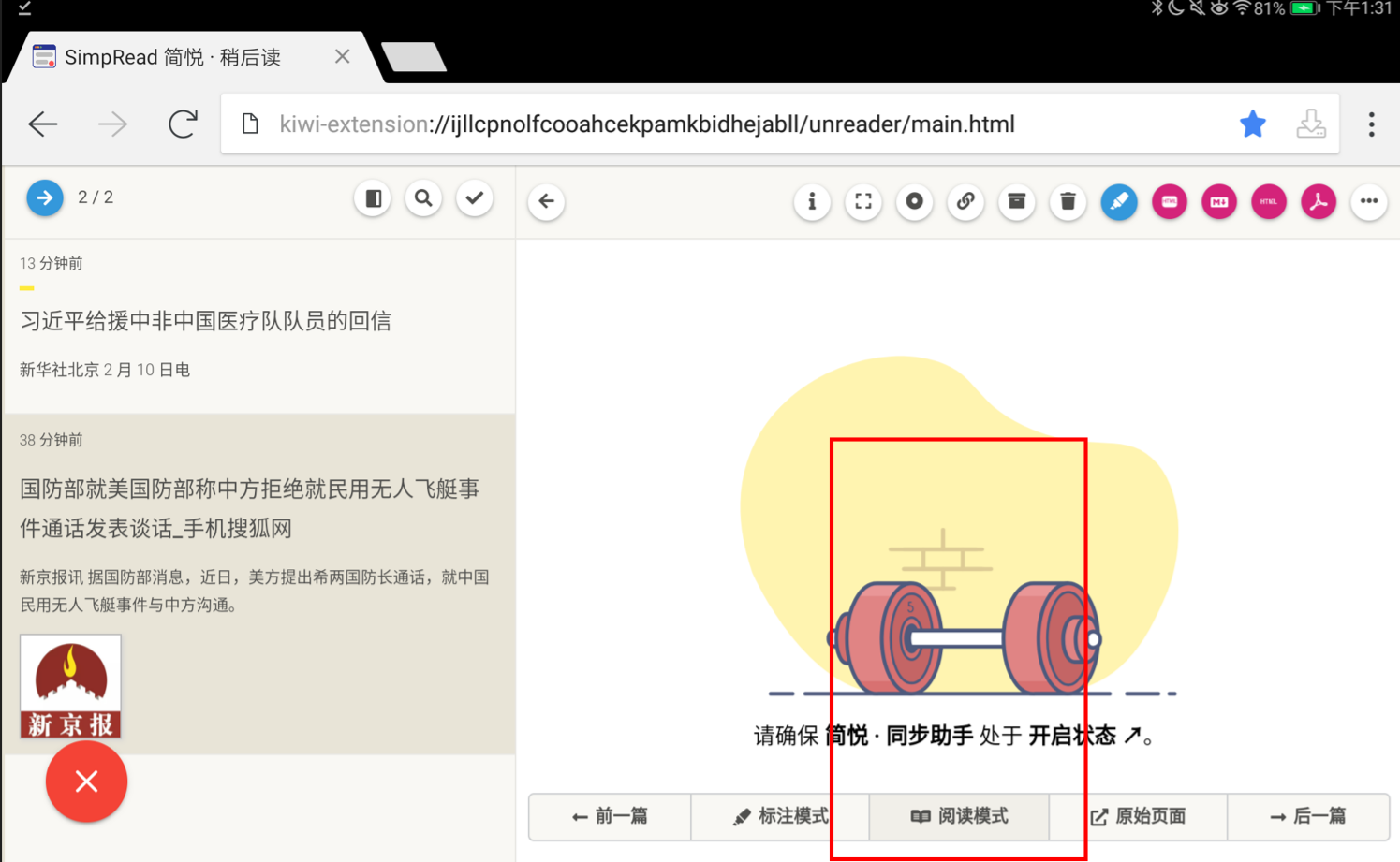Switch to the SimpRead 简悦·稍后读 tab

coord(169,56)
